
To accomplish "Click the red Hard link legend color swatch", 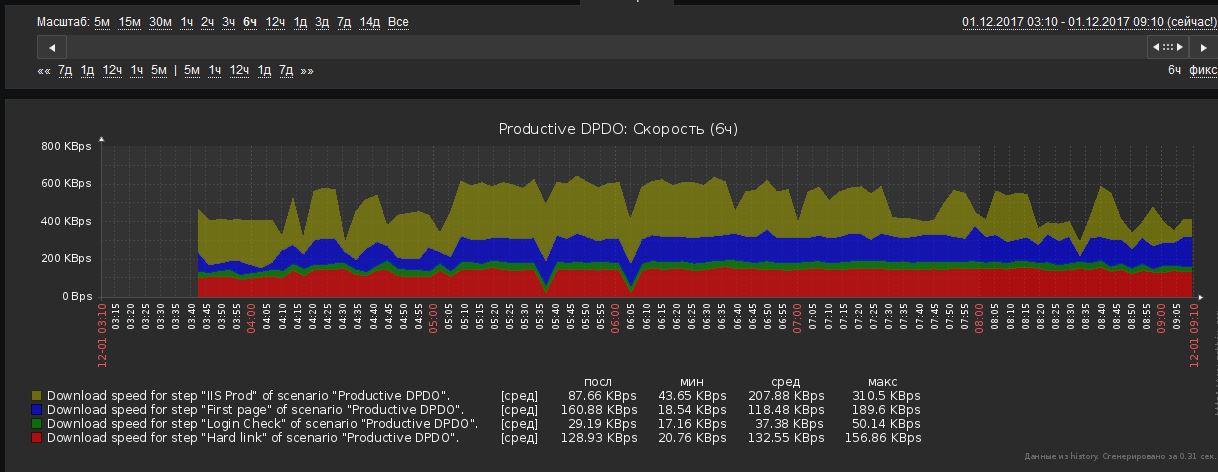I will 37,438.
